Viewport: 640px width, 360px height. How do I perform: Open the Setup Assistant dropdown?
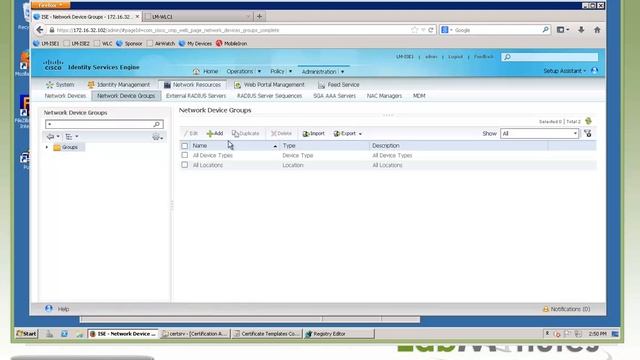pyautogui.click(x=564, y=71)
